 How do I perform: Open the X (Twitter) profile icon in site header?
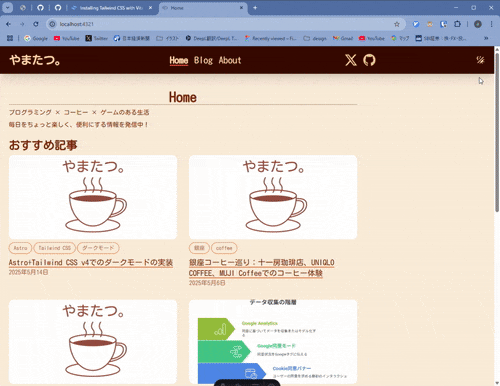tap(351, 60)
